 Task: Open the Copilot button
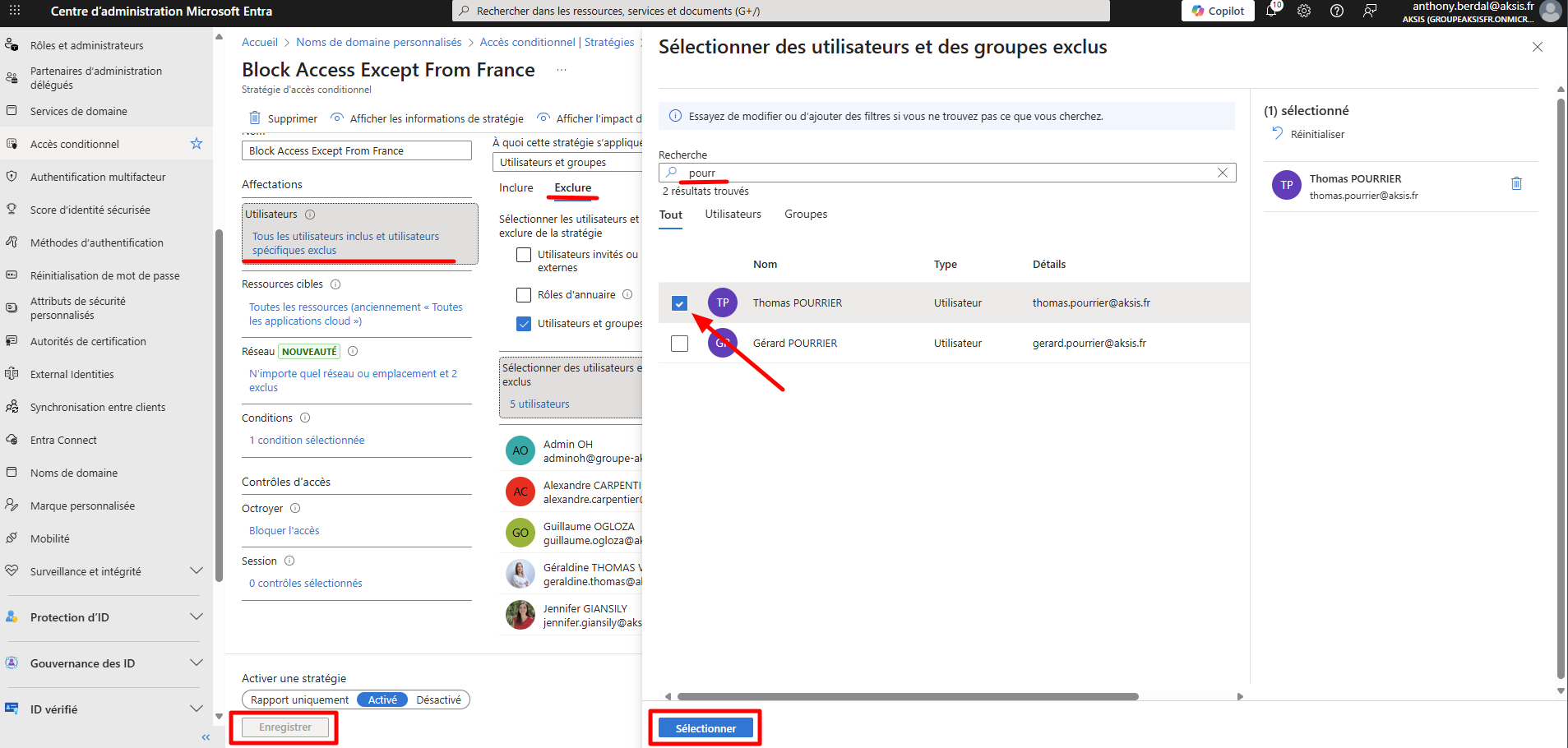pos(1218,11)
